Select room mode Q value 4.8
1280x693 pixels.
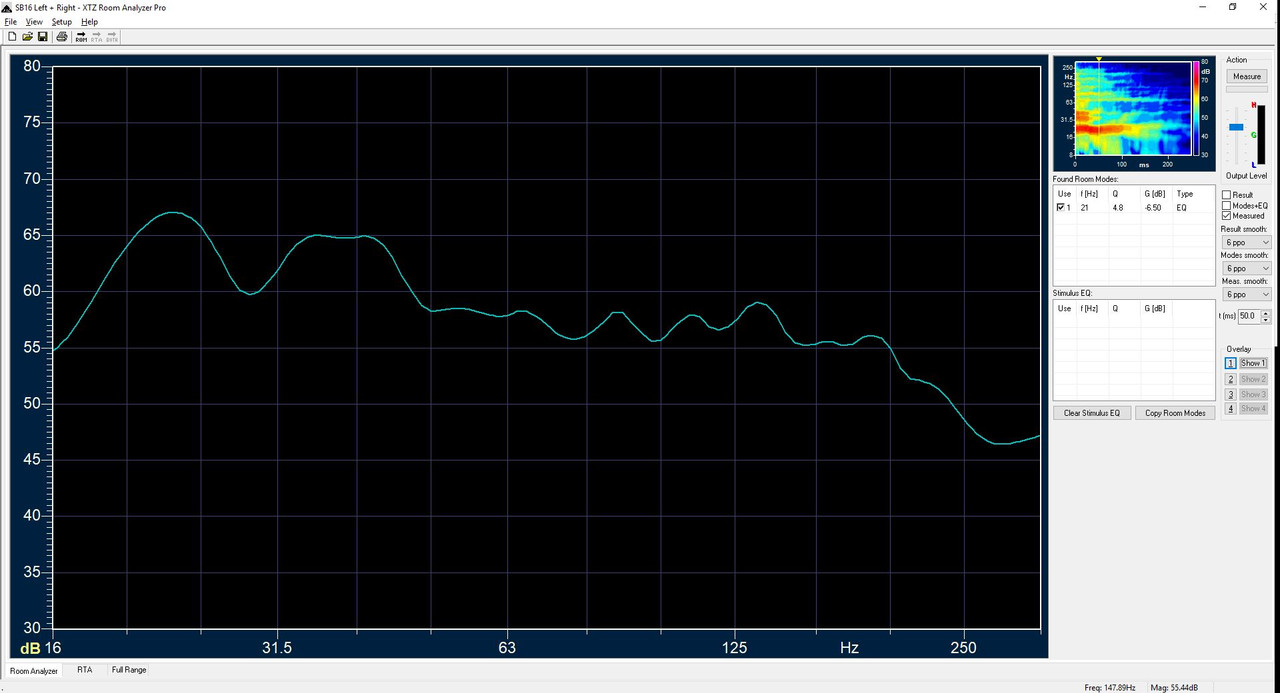click(1117, 207)
